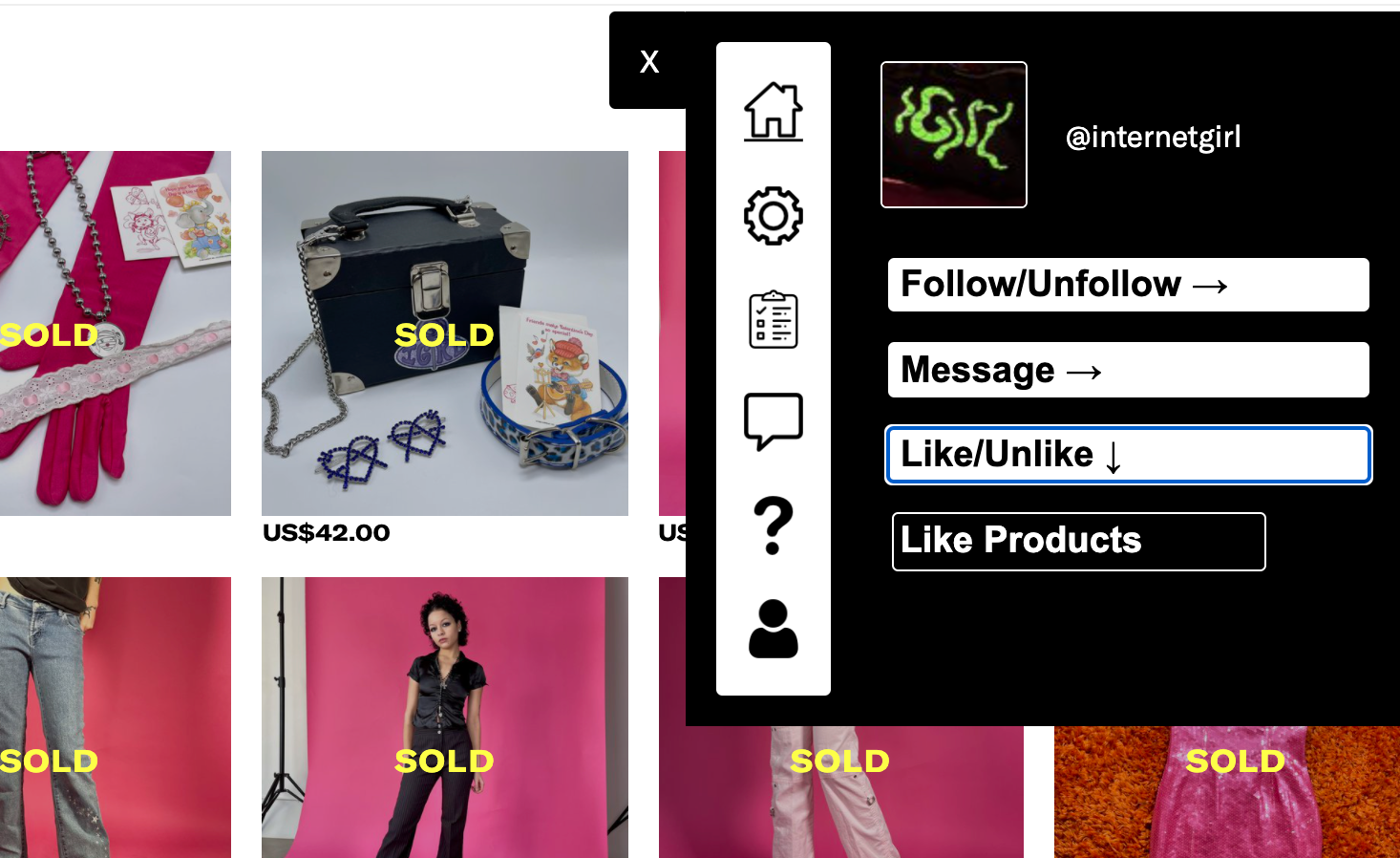Open the sold pink sequin dress listing

[x=1227, y=791]
